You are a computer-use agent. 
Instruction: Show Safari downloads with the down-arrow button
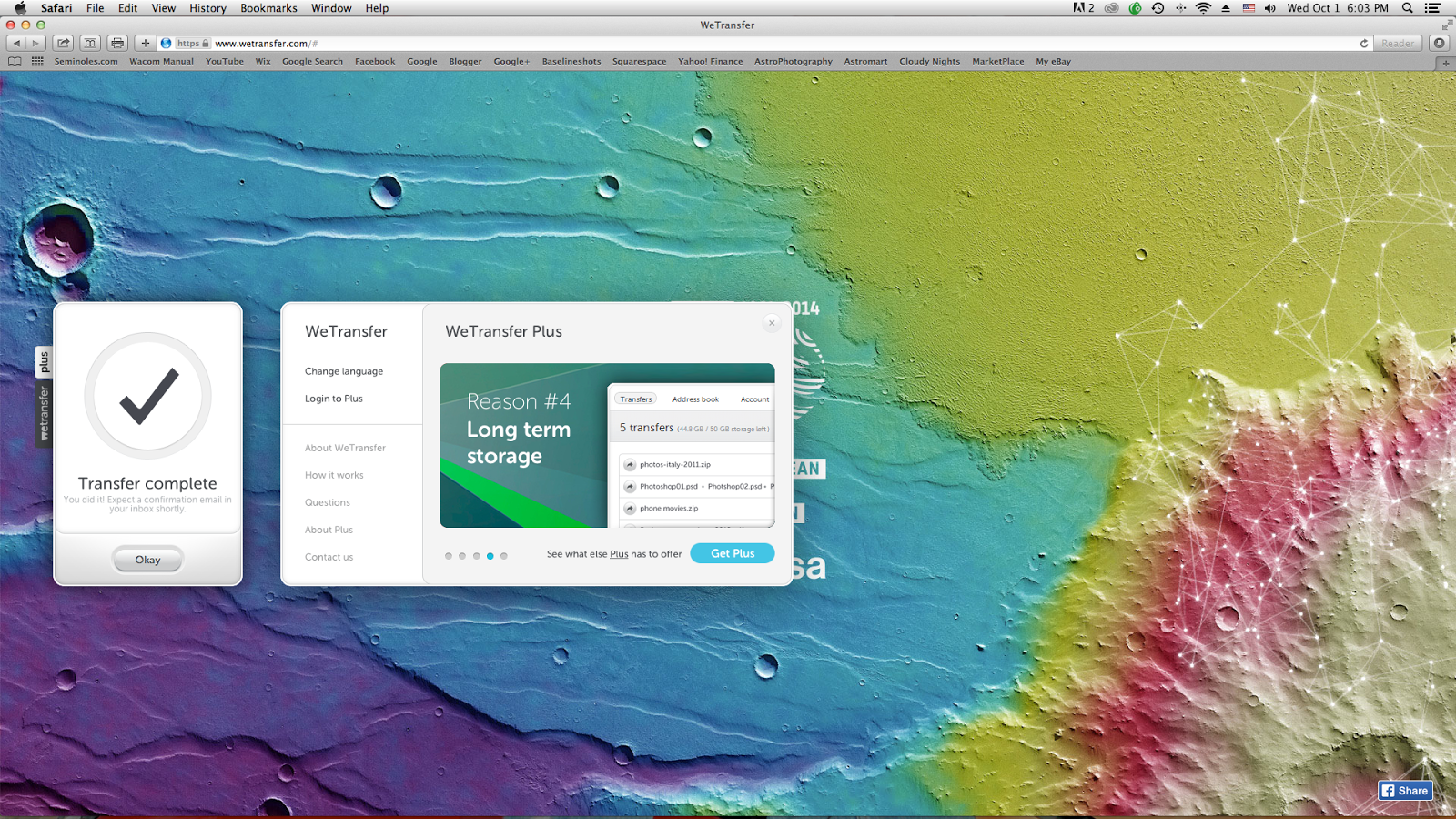tap(1439, 43)
